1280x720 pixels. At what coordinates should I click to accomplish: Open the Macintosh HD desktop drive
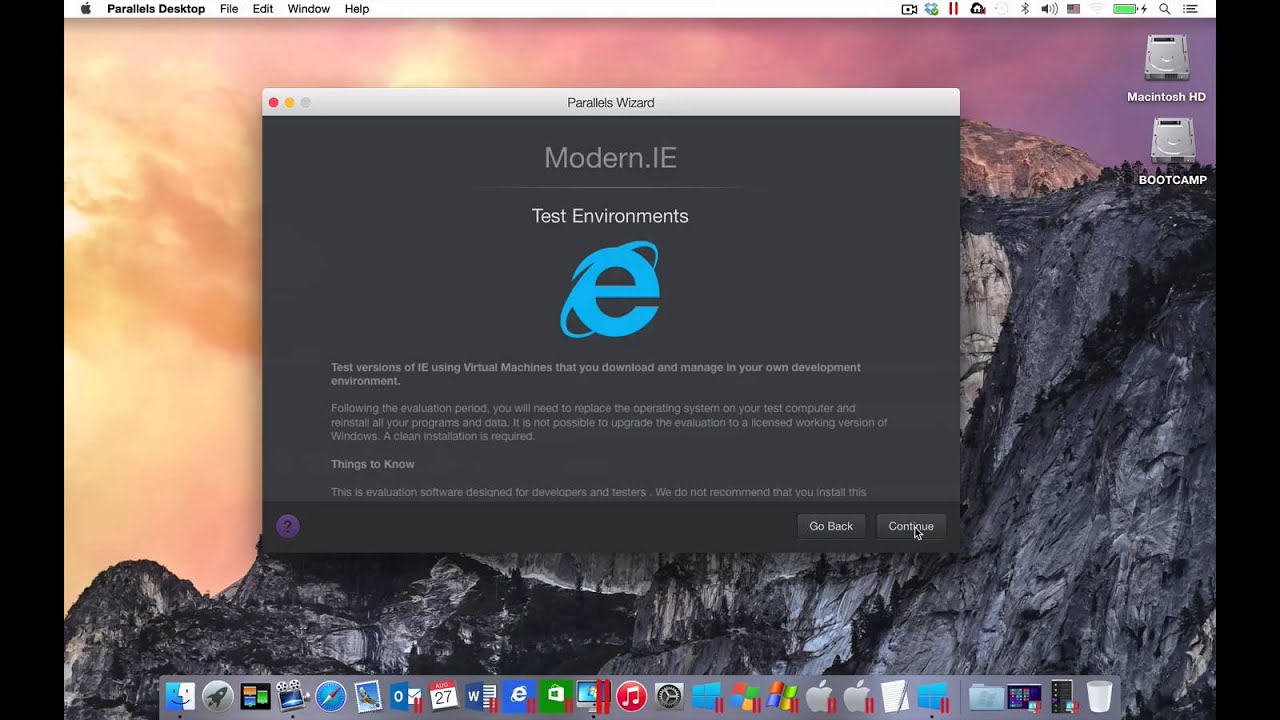click(x=1166, y=68)
